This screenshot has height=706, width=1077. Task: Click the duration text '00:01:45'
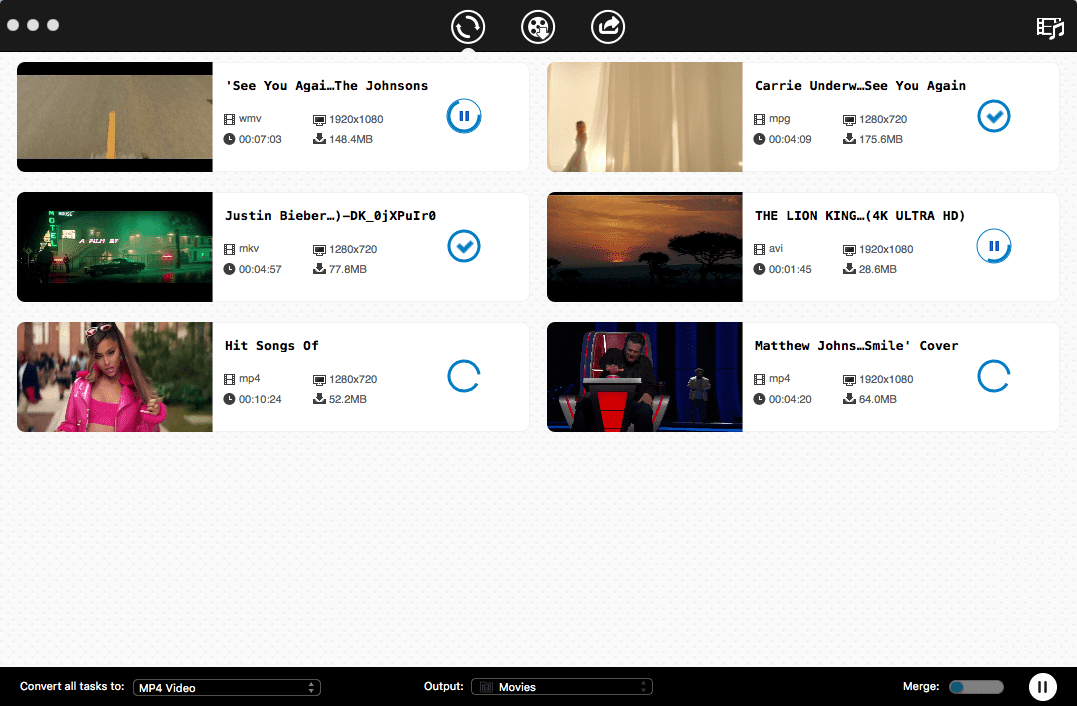coord(790,269)
